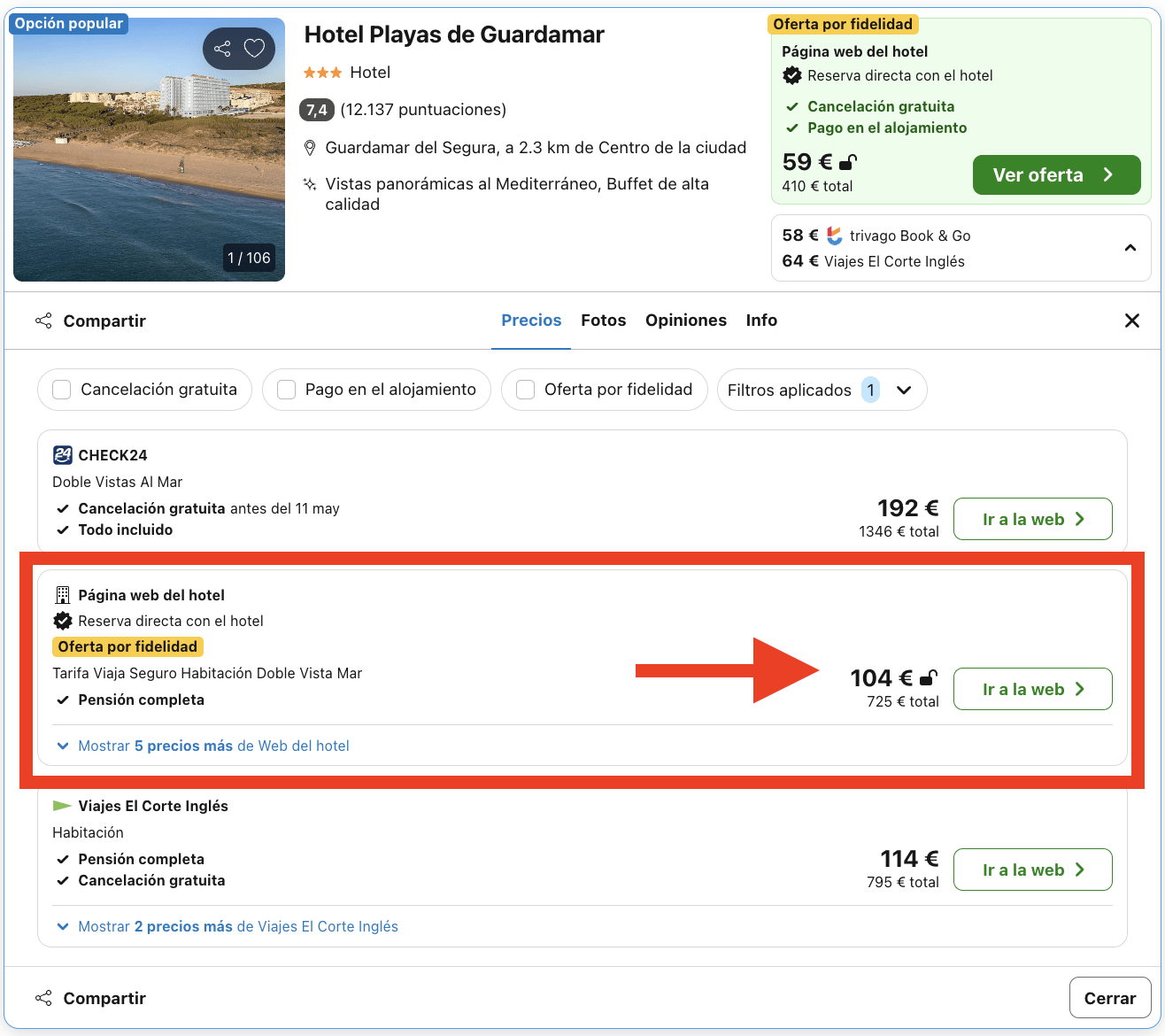Enable the Oferta por fidelidad filter
The width and height of the screenshot is (1165, 1036).
[525, 390]
